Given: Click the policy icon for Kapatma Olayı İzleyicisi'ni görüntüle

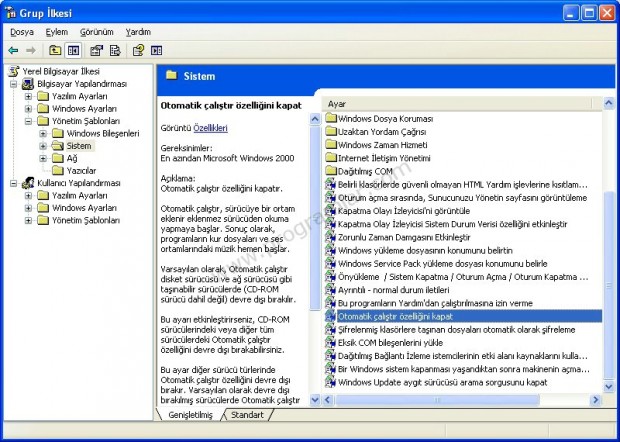Looking at the screenshot, I should (330, 211).
